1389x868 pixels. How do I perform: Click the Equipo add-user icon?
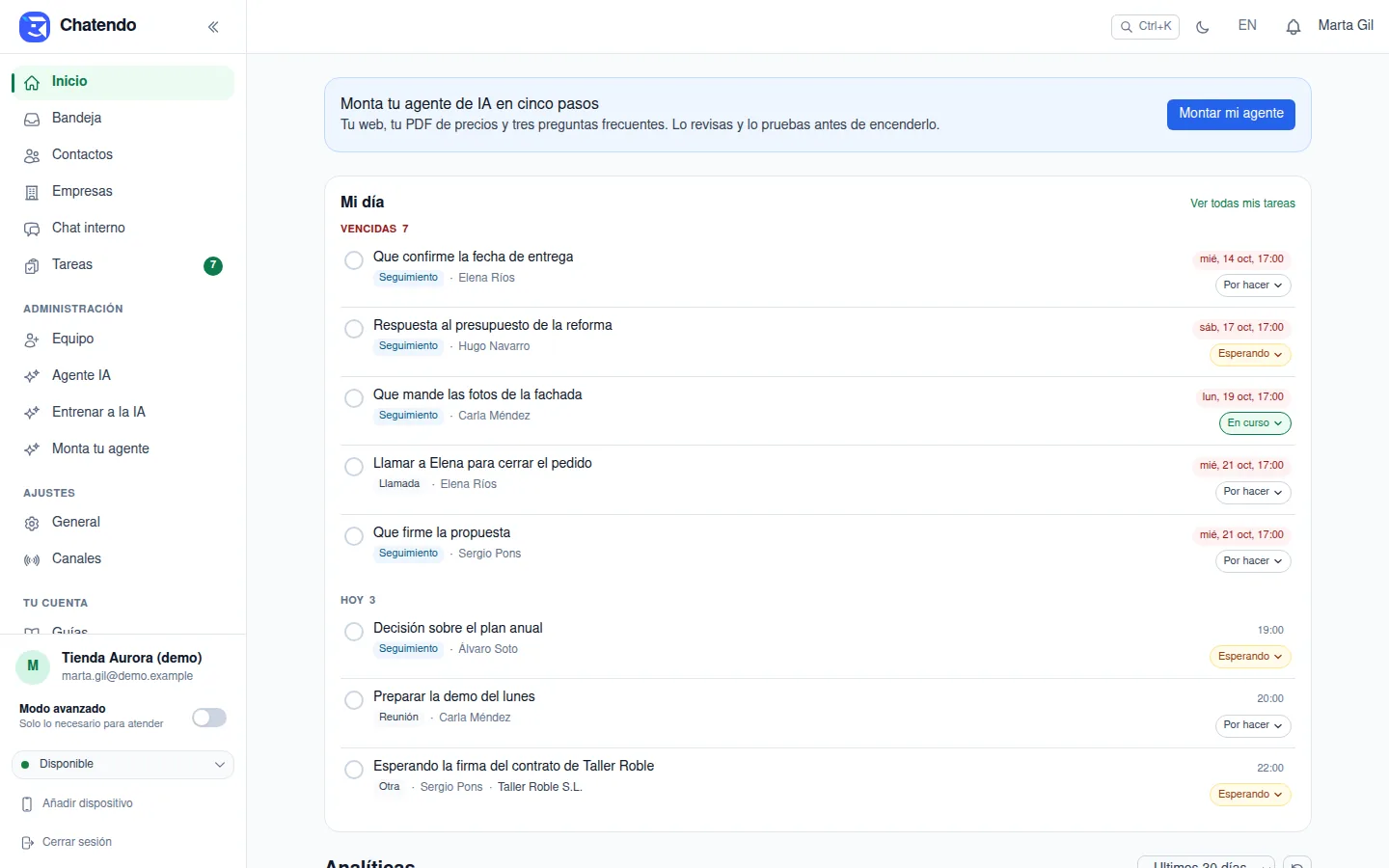pos(32,339)
